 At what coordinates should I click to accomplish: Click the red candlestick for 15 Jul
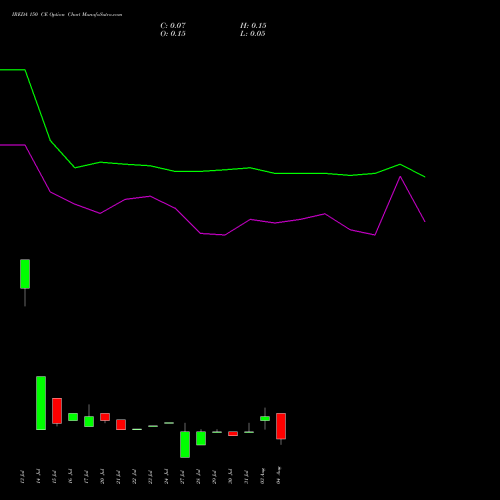pos(57,411)
